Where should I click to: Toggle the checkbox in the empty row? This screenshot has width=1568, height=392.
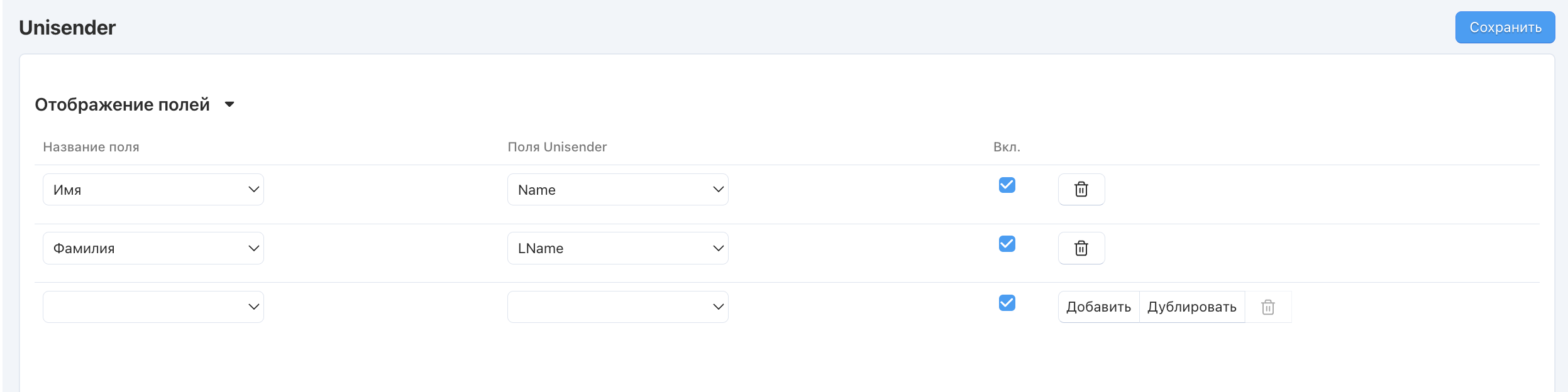pos(1007,303)
